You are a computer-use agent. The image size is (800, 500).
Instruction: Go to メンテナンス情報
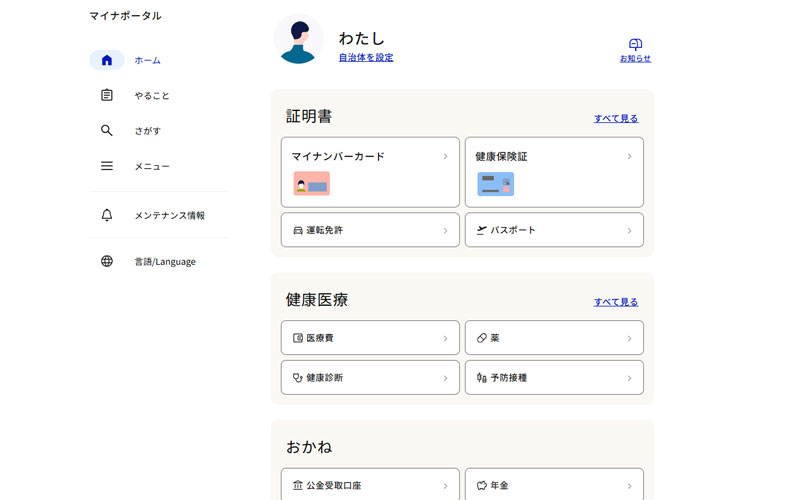pos(169,215)
